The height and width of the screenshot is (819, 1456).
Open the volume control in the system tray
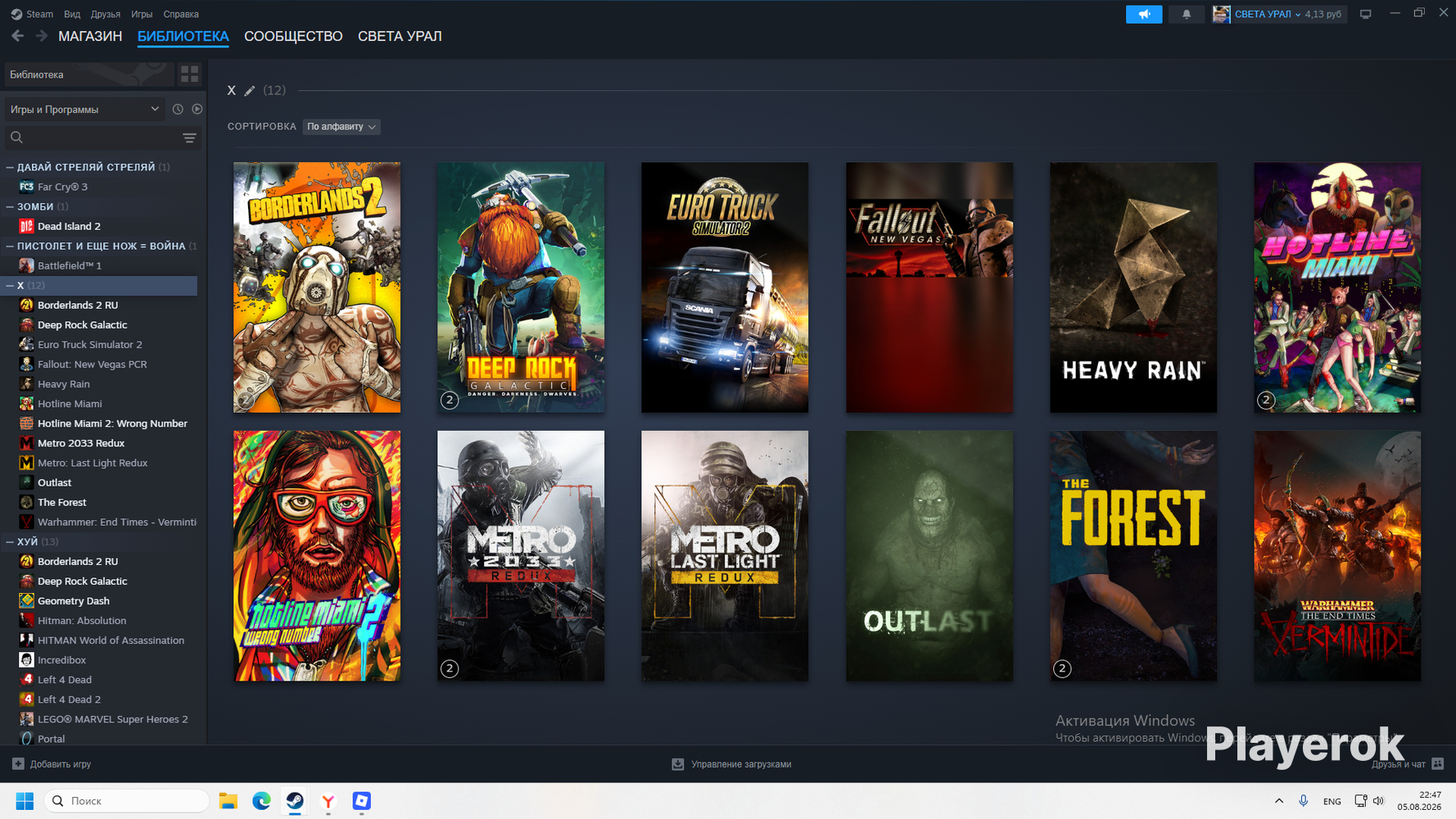tap(1379, 801)
